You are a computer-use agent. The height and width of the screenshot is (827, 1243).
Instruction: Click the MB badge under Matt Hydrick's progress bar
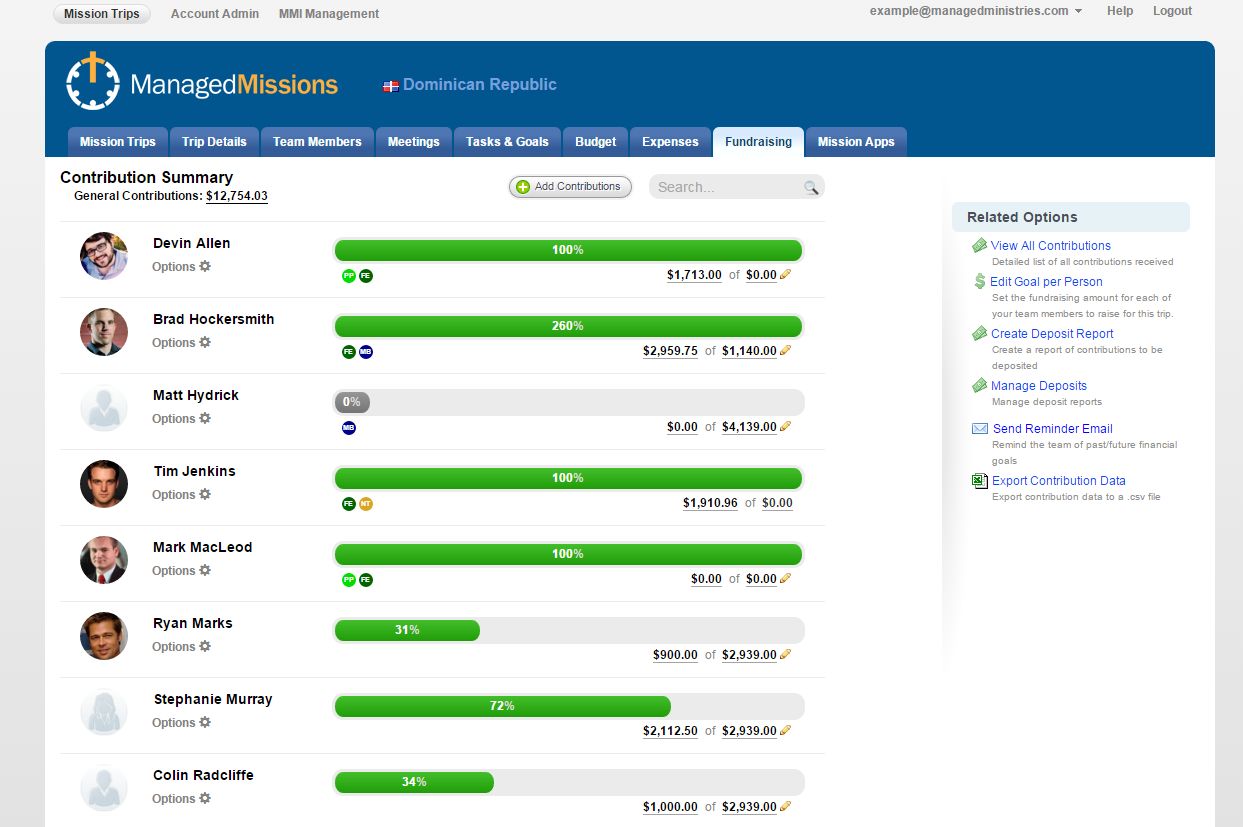click(x=349, y=427)
